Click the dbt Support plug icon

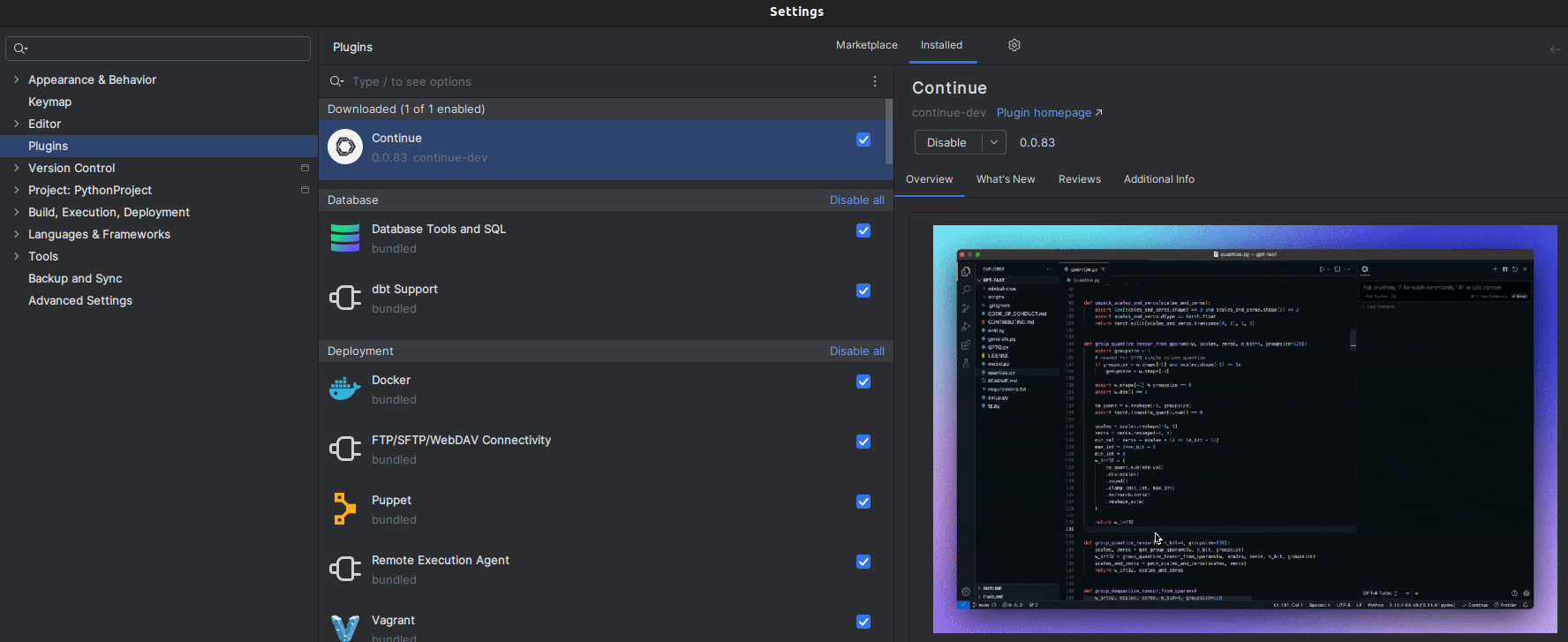click(x=345, y=298)
